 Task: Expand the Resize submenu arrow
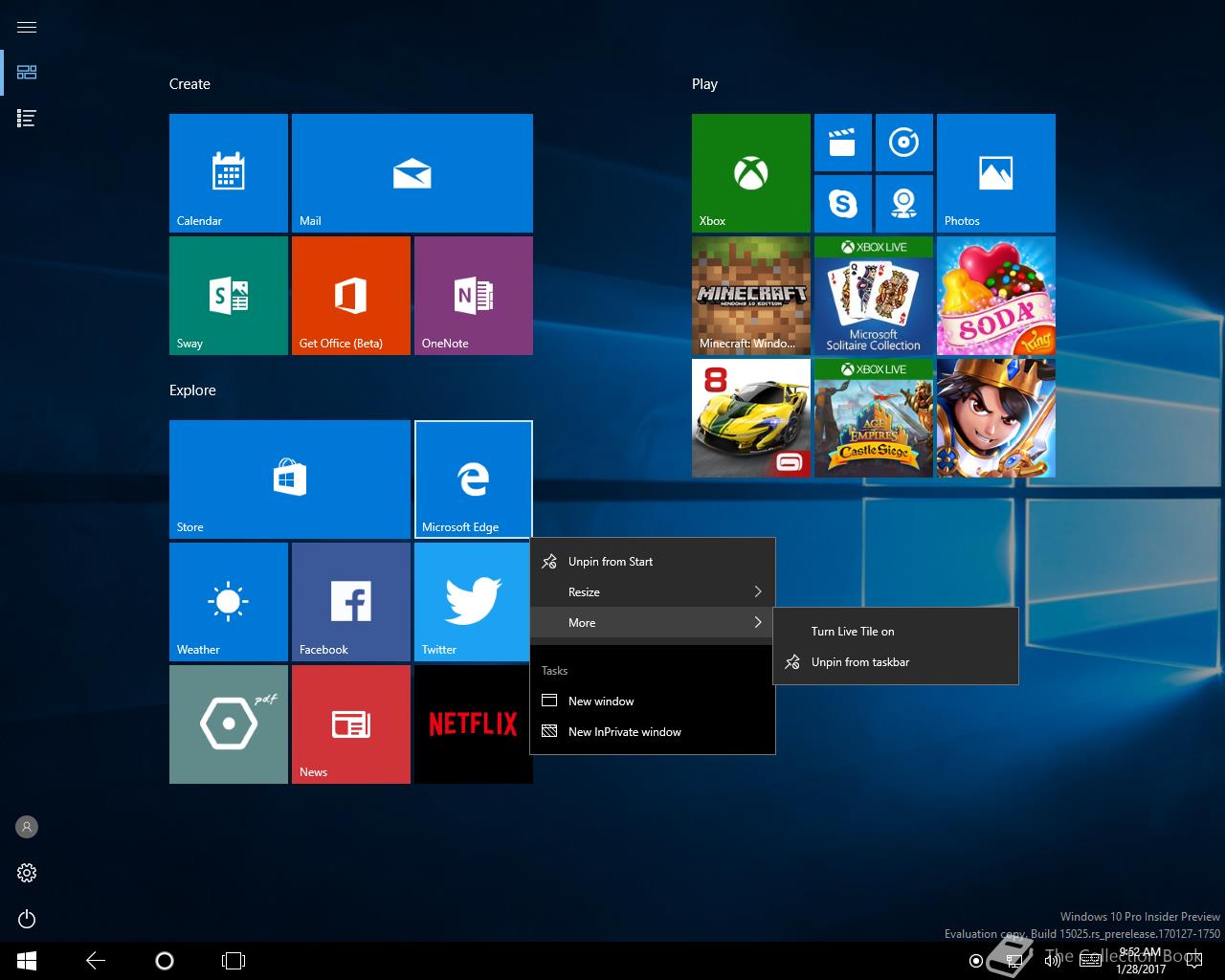[x=758, y=592]
